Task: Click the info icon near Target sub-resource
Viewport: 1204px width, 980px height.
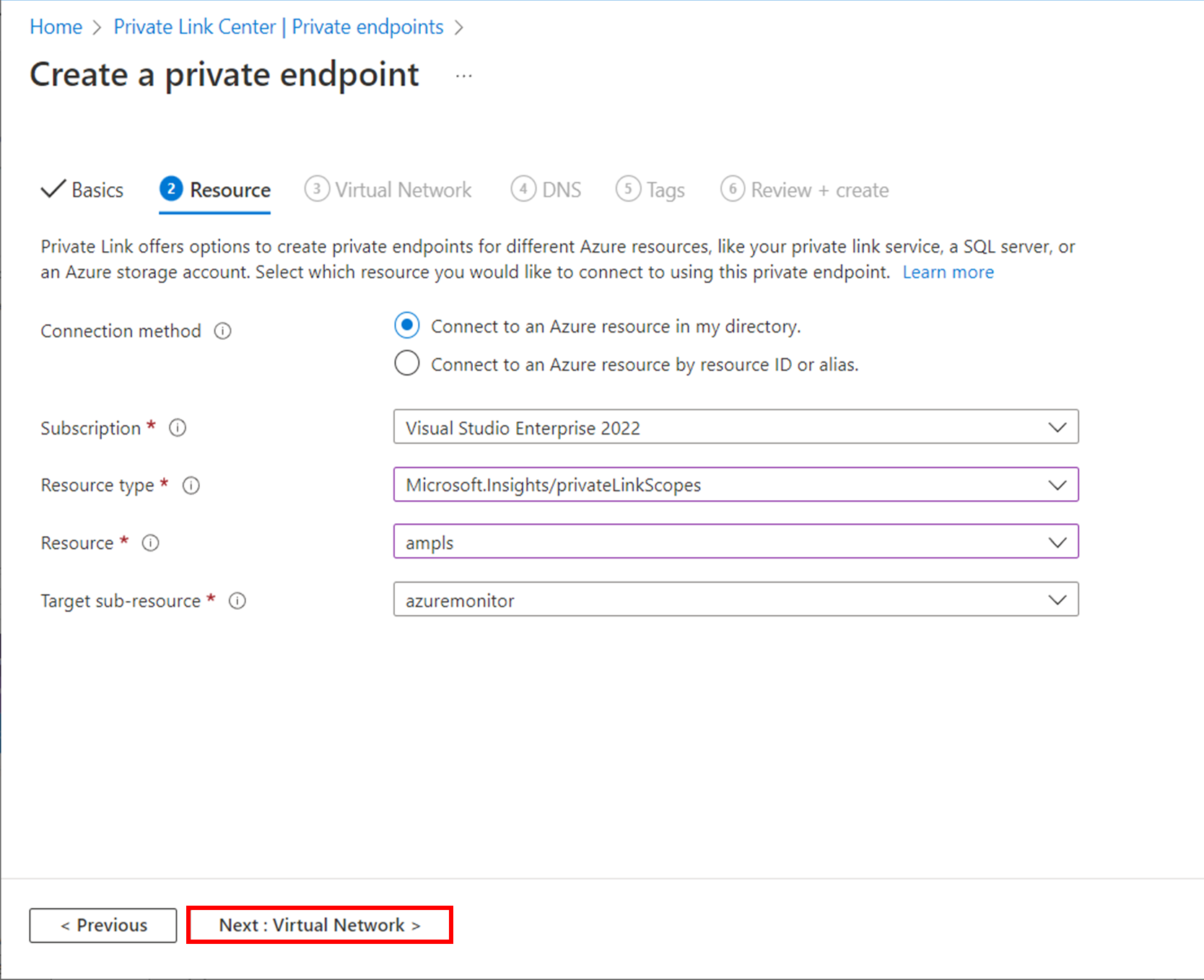Action: (237, 600)
